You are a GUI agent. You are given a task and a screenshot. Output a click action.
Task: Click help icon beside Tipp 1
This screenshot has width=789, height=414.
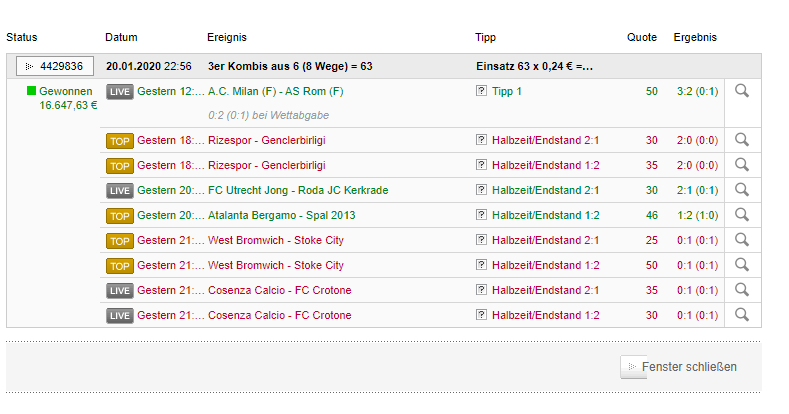481,91
